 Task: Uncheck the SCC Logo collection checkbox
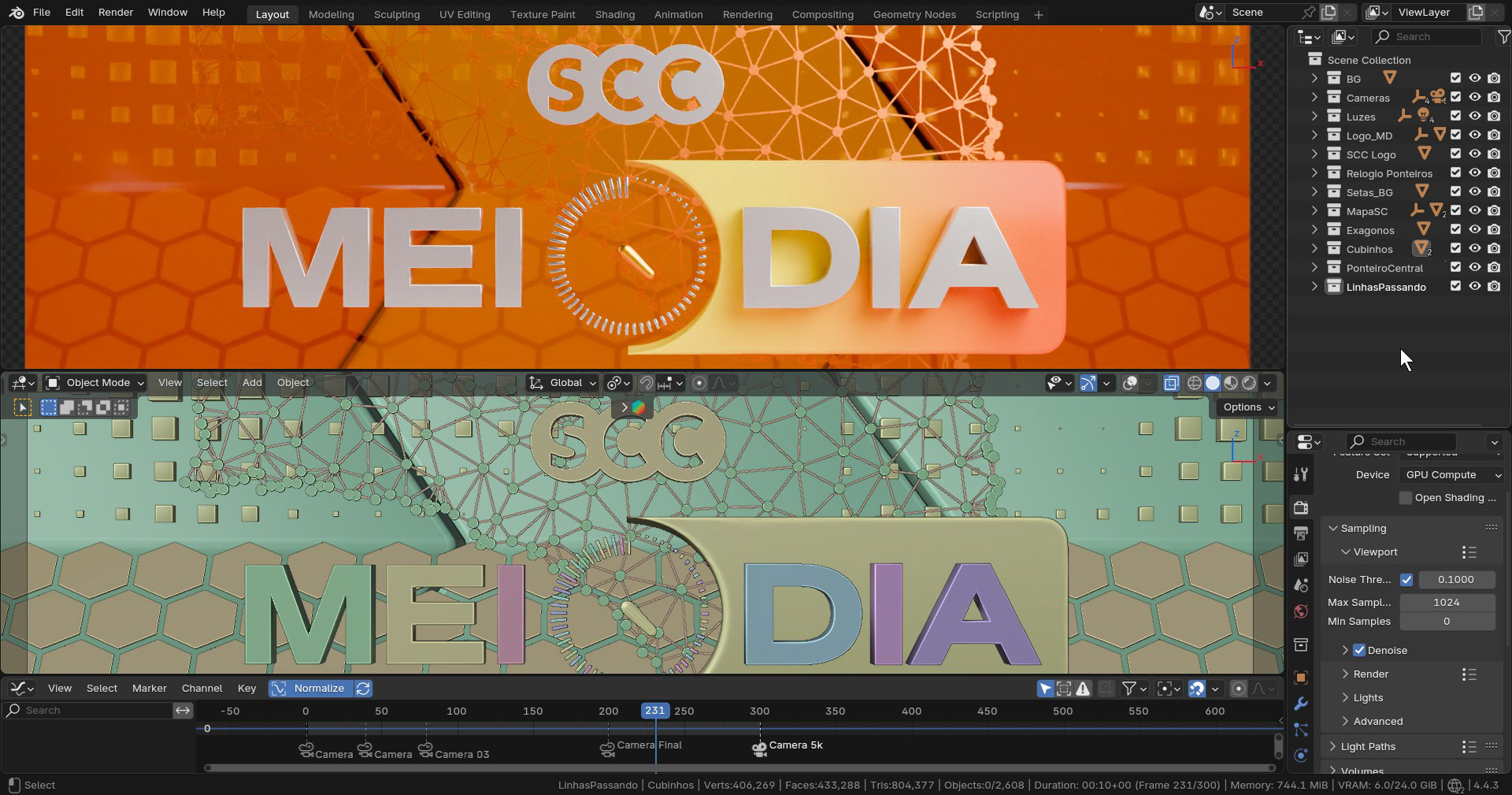point(1455,154)
